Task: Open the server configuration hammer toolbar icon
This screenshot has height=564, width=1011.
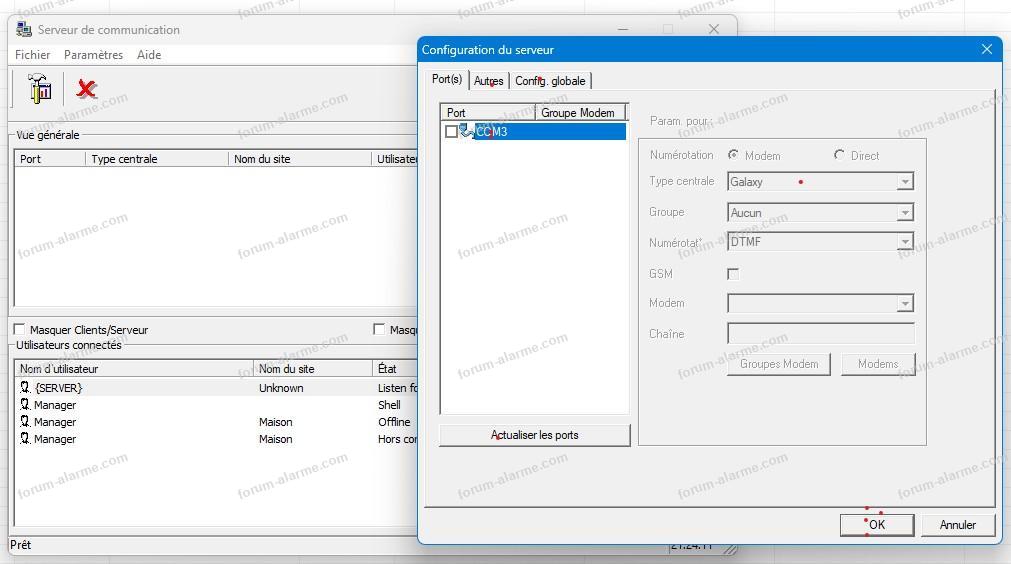Action: coord(40,89)
